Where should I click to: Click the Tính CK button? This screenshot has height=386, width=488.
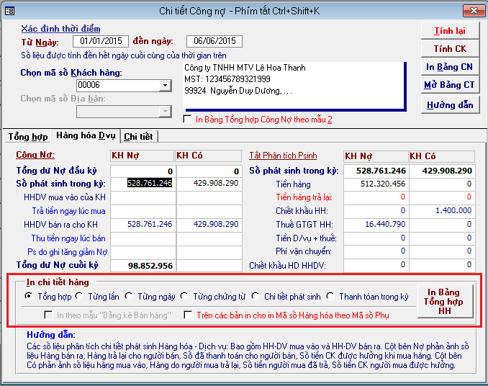click(x=450, y=49)
